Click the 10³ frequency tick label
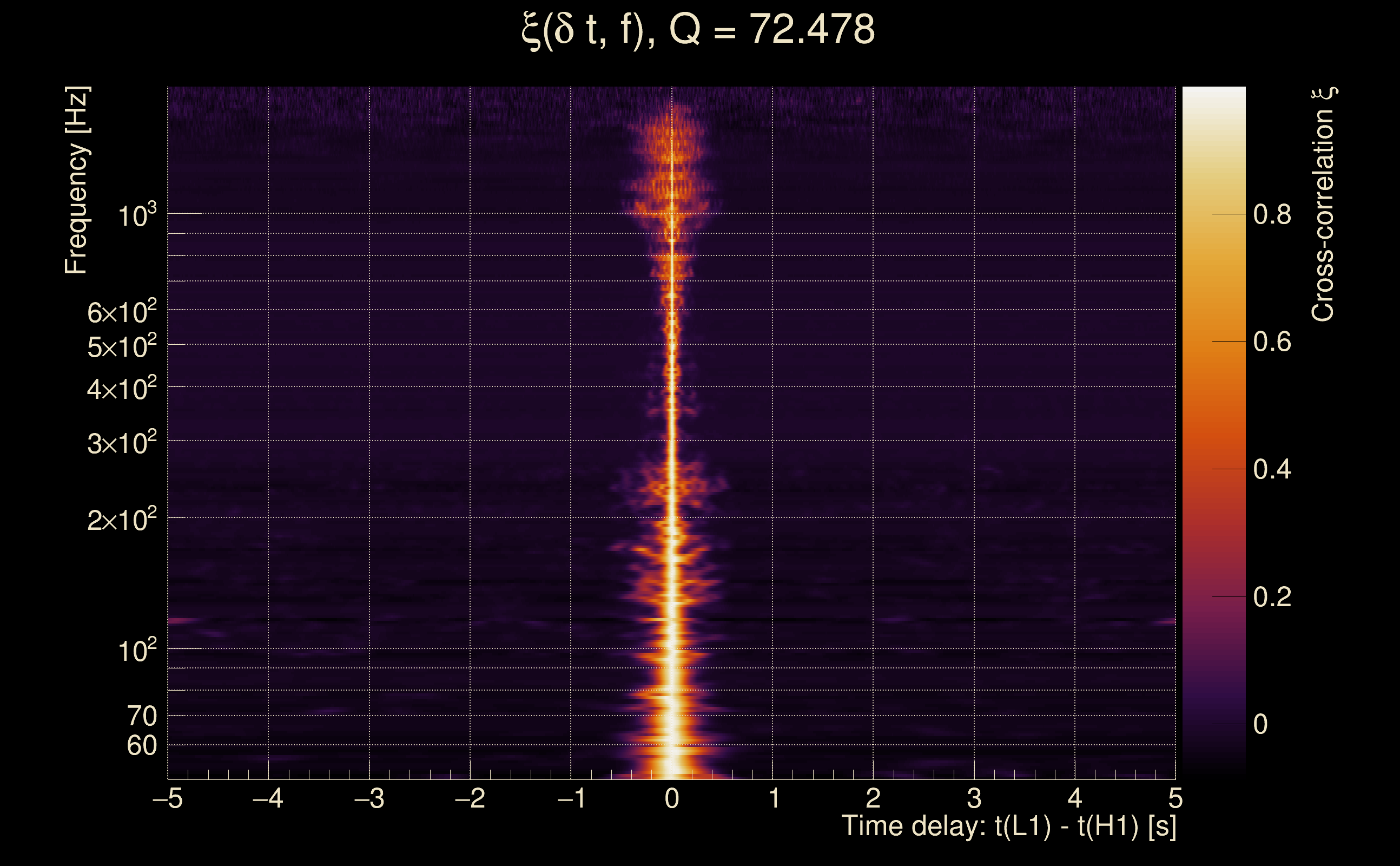The image size is (1400, 866). (137, 216)
